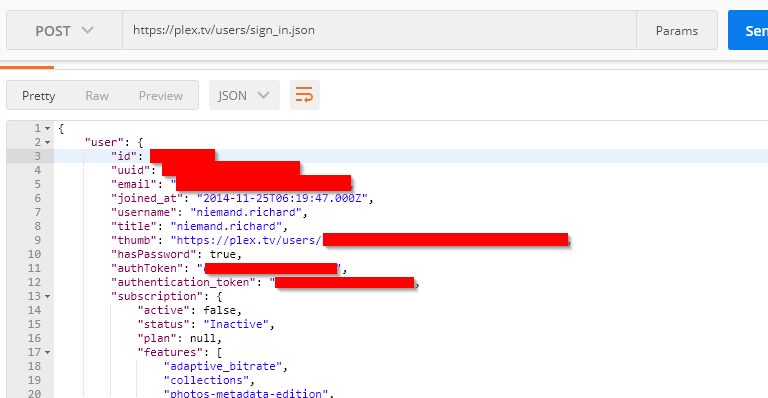Toggle the orange word wrap icon
768x398 pixels.
tap(305, 95)
